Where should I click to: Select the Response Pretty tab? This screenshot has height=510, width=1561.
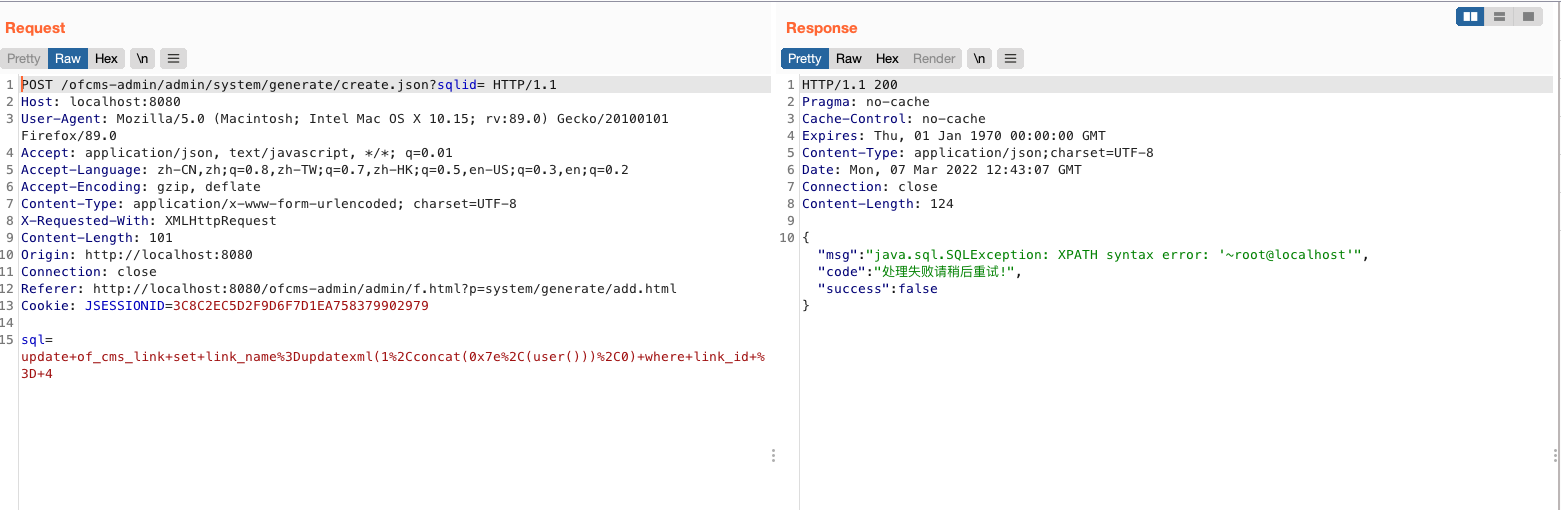click(805, 59)
